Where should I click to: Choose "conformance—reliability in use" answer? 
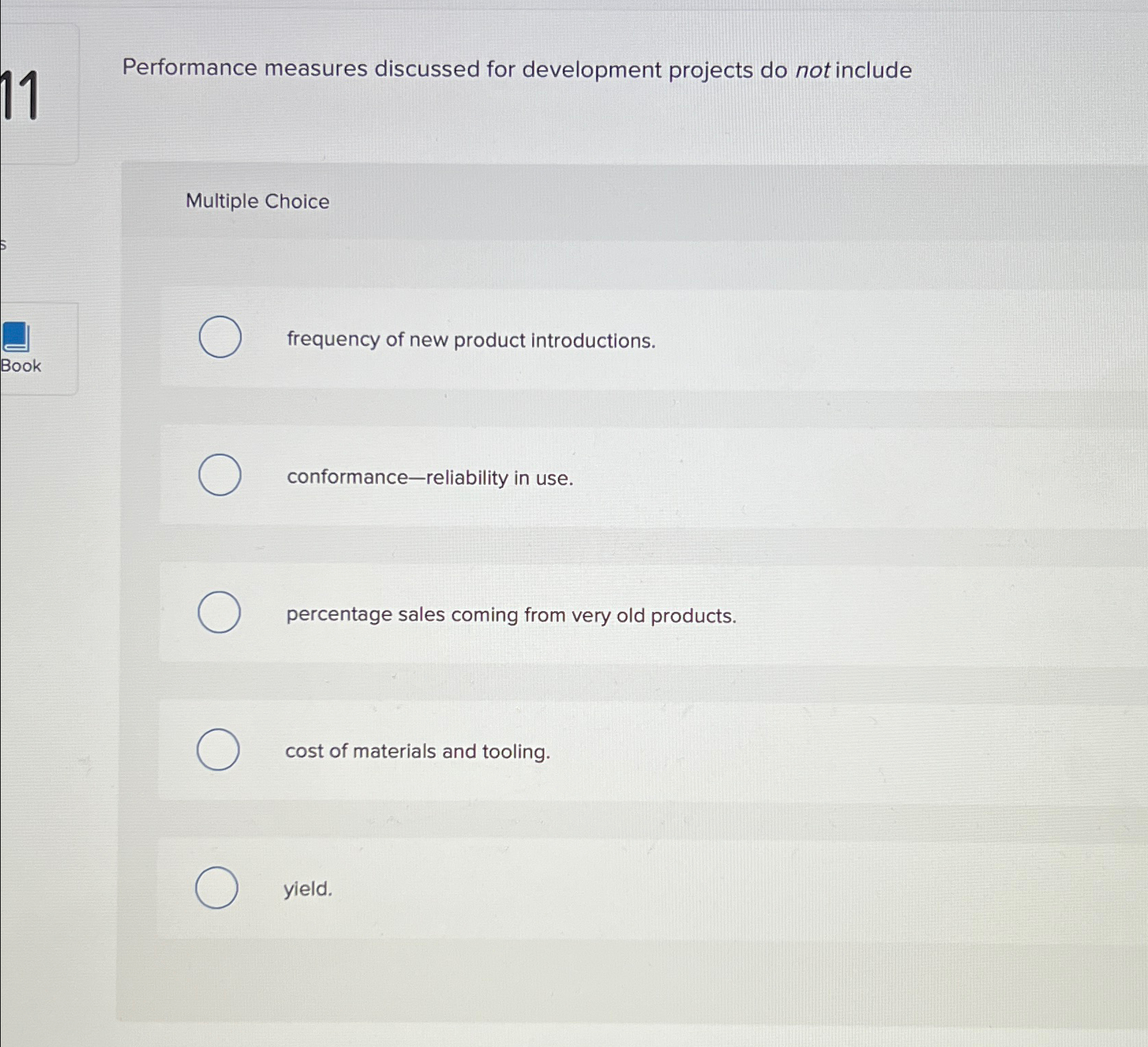pyautogui.click(x=430, y=478)
